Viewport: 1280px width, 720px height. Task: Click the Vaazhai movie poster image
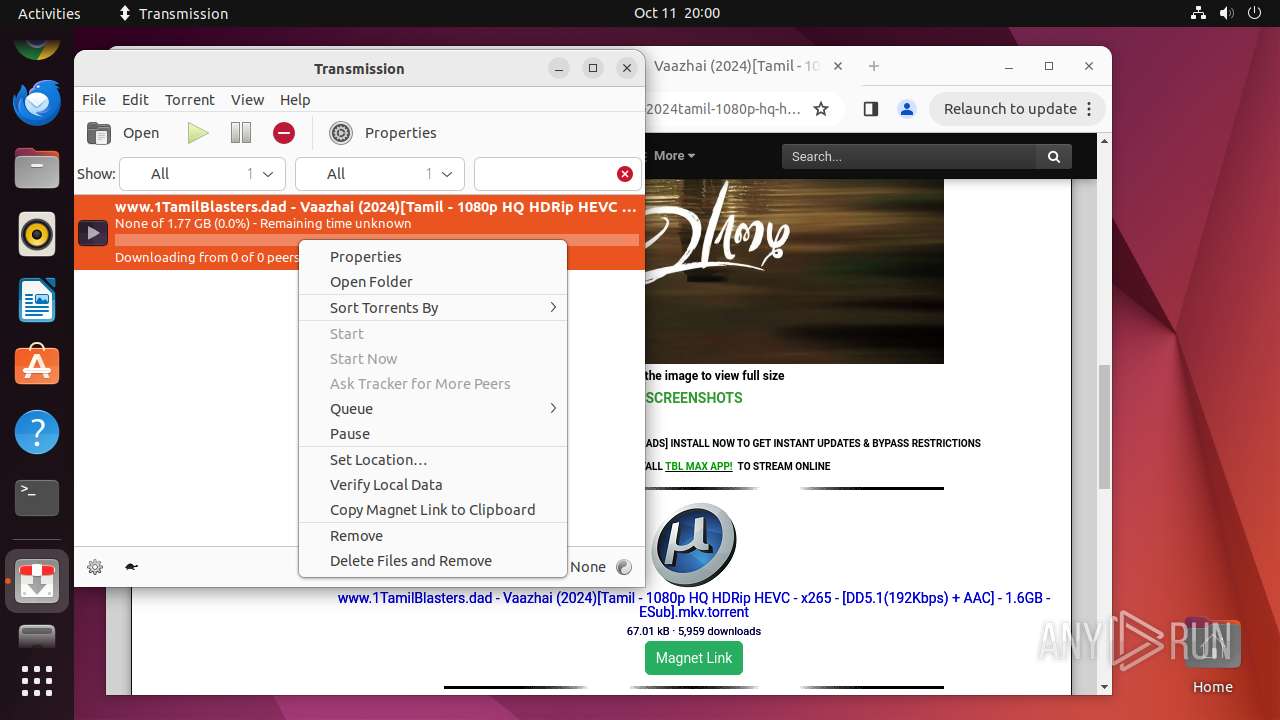tap(794, 271)
